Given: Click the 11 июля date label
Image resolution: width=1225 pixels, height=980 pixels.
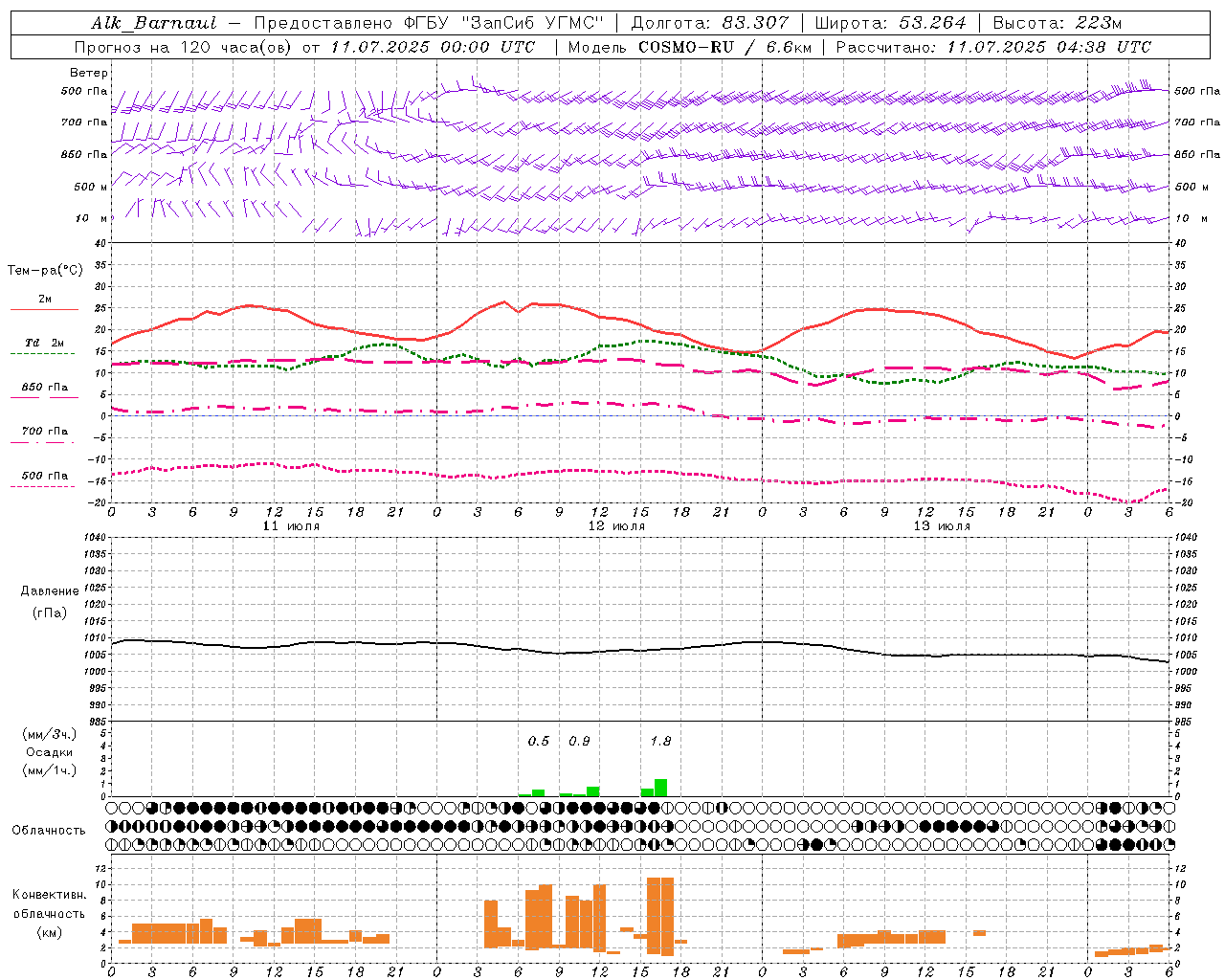Looking at the screenshot, I should coord(292,526).
